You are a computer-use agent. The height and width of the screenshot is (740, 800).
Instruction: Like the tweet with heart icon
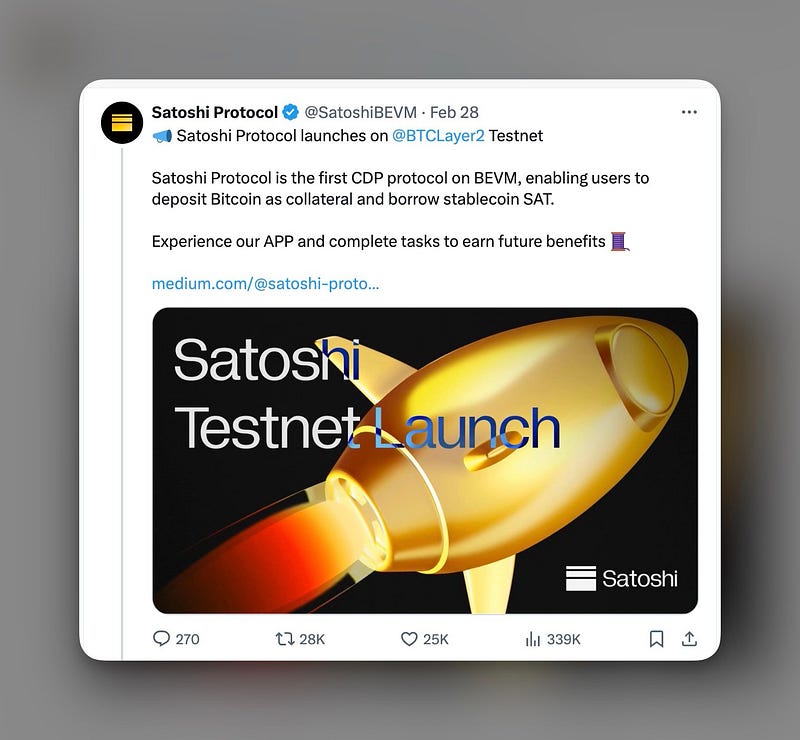click(409, 639)
